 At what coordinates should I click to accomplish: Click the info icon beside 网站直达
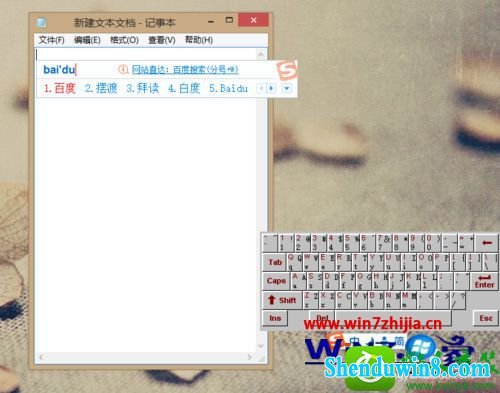(x=123, y=69)
